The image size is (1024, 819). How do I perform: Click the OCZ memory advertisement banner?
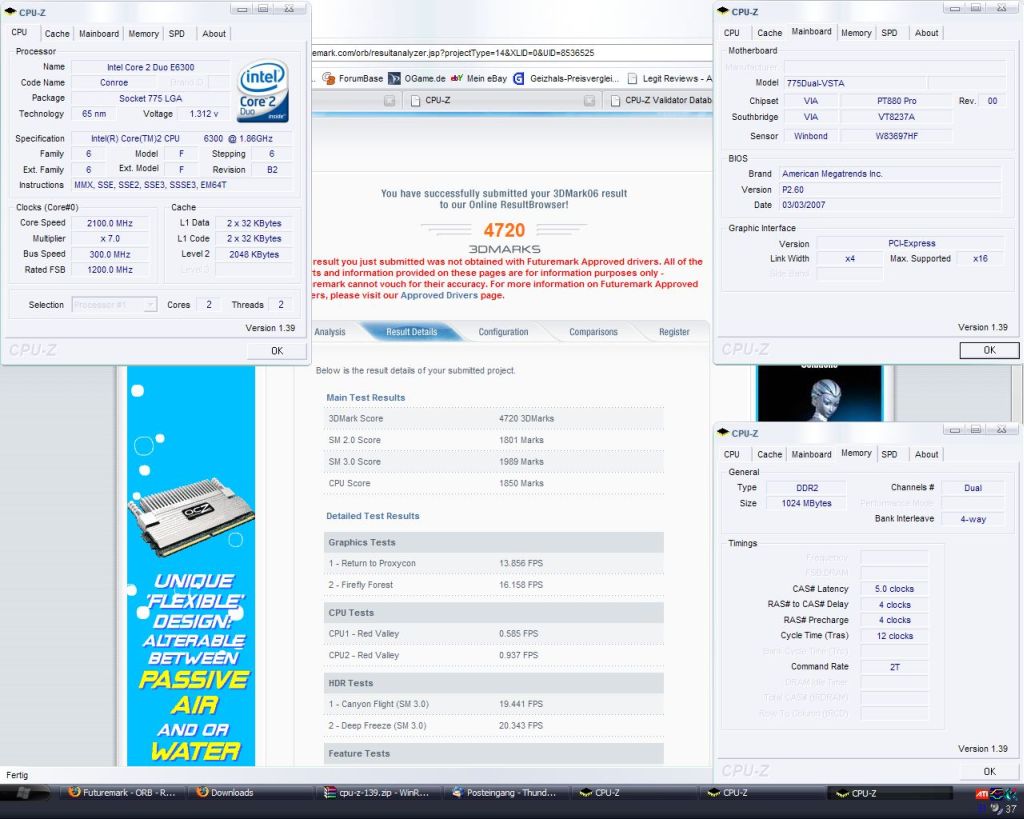[191, 566]
